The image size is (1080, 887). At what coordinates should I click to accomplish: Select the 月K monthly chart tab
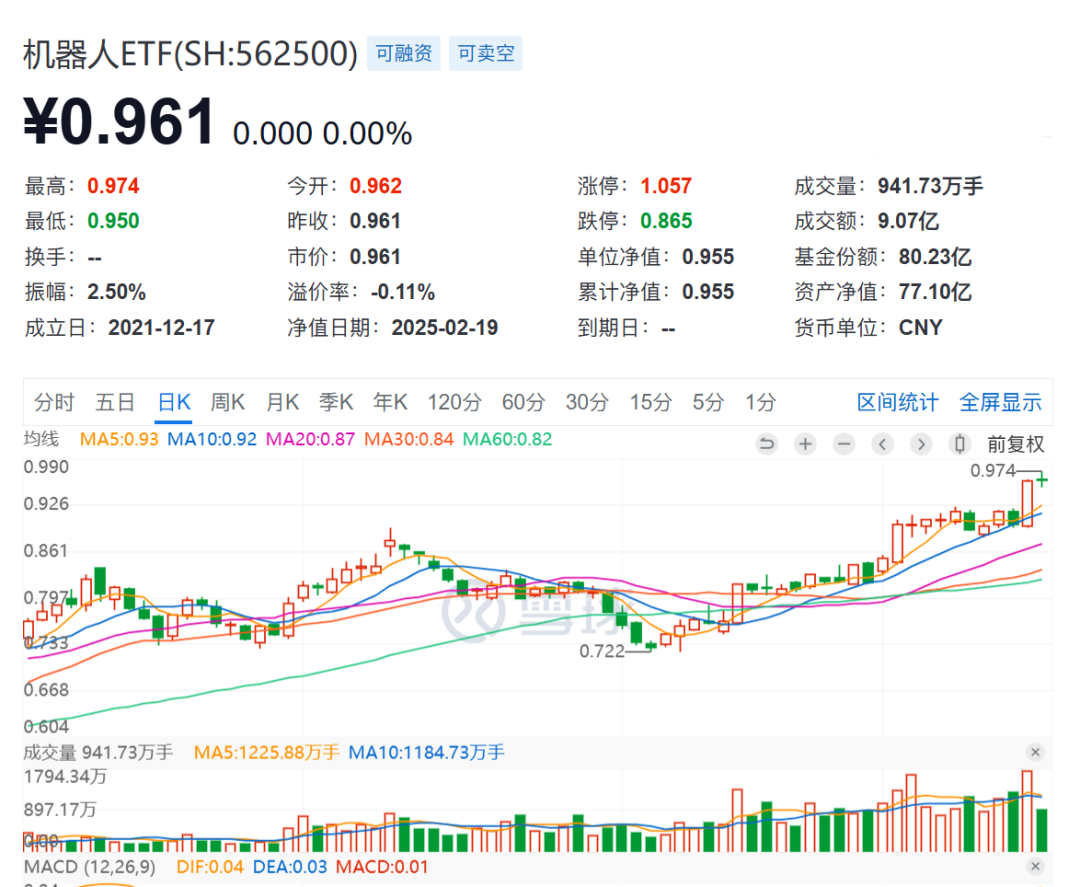pos(282,403)
